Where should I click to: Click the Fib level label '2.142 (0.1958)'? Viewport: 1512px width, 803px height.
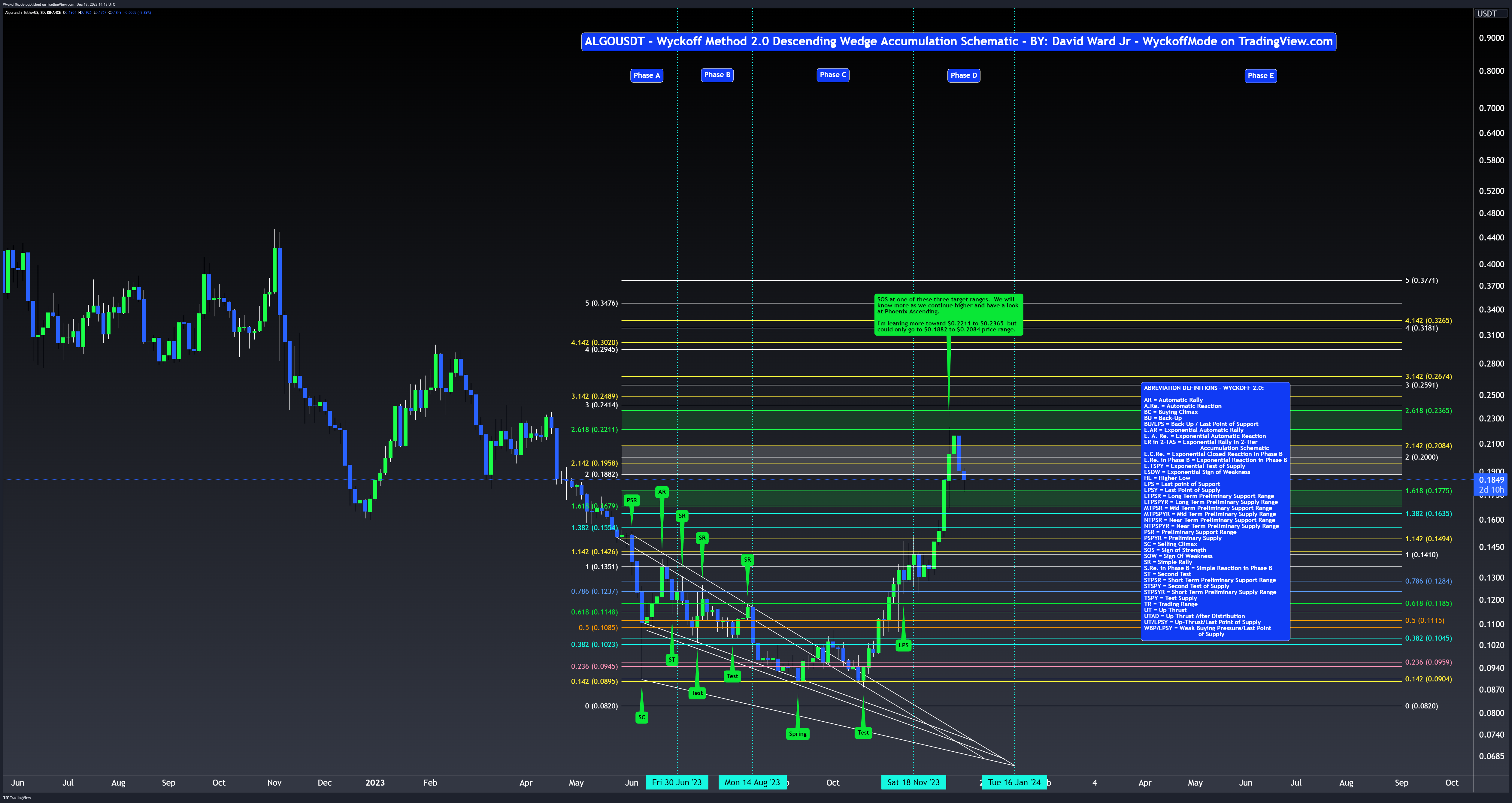(594, 463)
